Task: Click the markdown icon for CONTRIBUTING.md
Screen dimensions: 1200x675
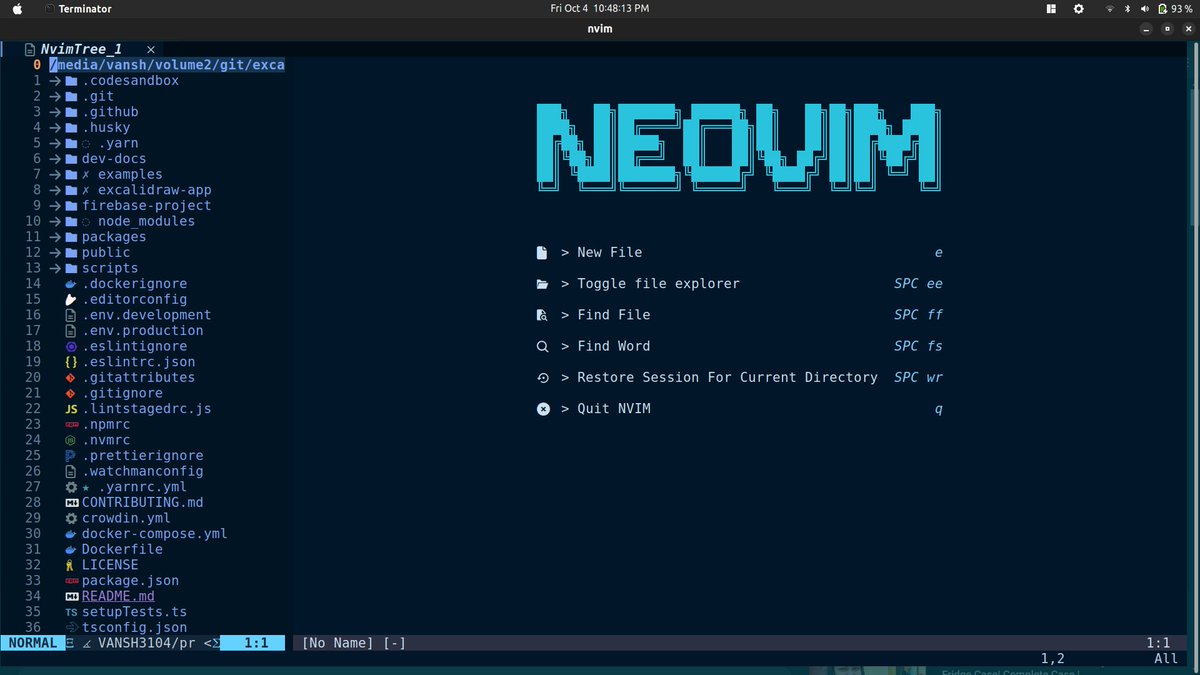Action: pos(71,503)
